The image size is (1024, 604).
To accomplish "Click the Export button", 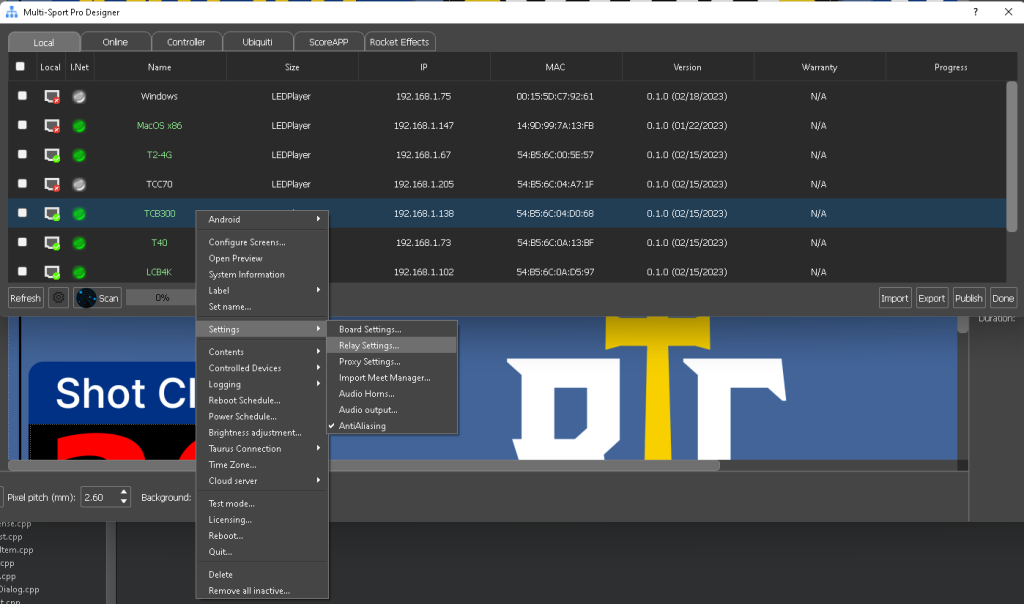I will pyautogui.click(x=932, y=298).
